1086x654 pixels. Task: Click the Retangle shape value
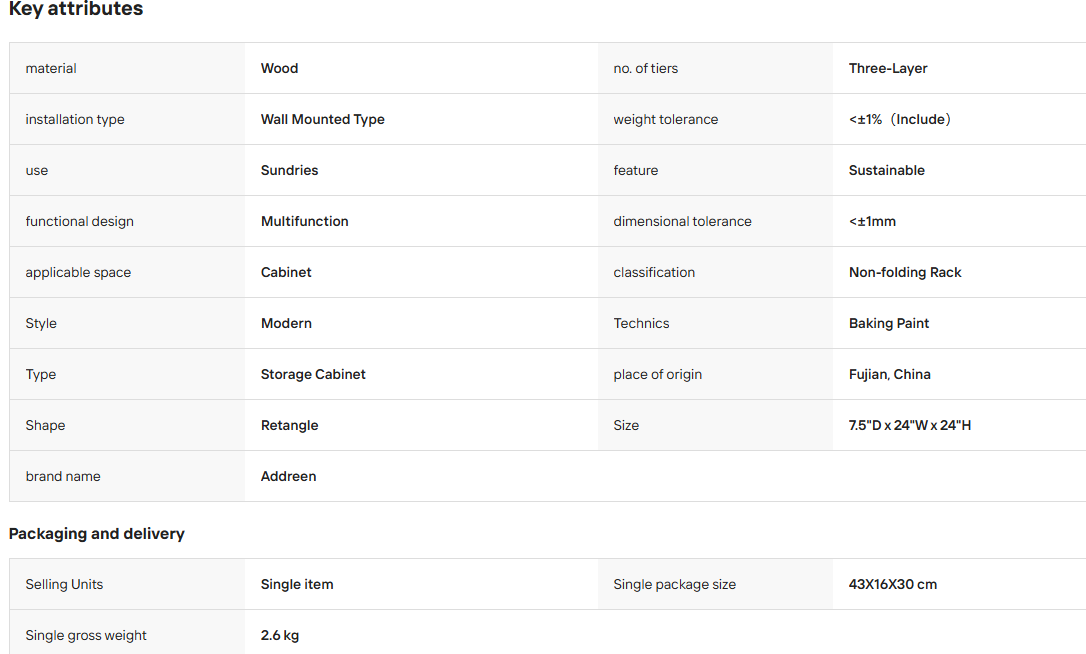(x=290, y=425)
